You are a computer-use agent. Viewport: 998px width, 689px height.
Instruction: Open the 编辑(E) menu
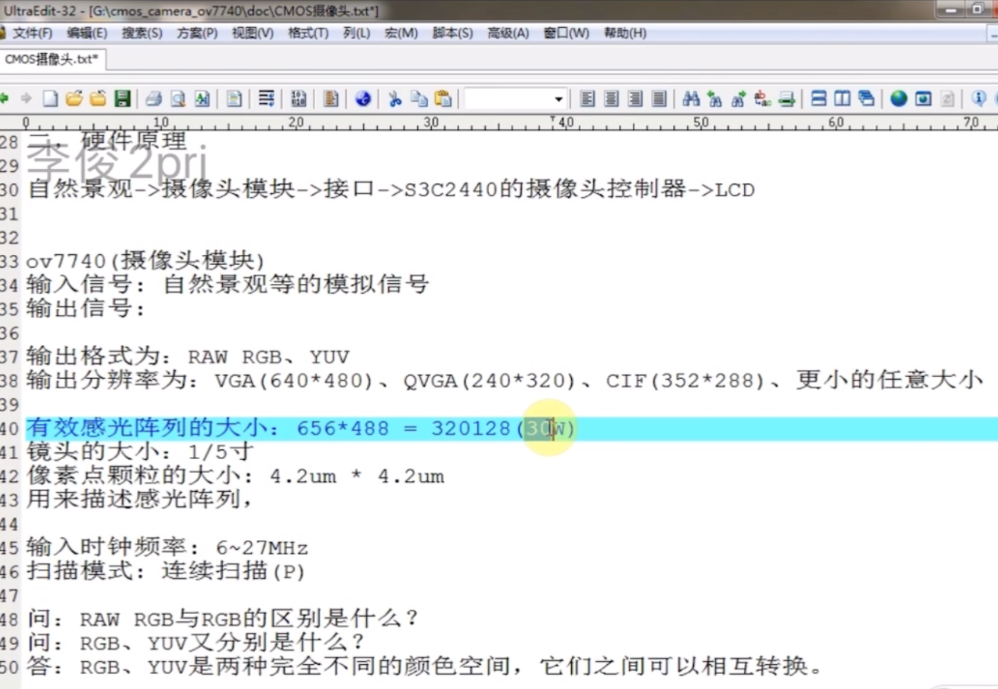[87, 33]
